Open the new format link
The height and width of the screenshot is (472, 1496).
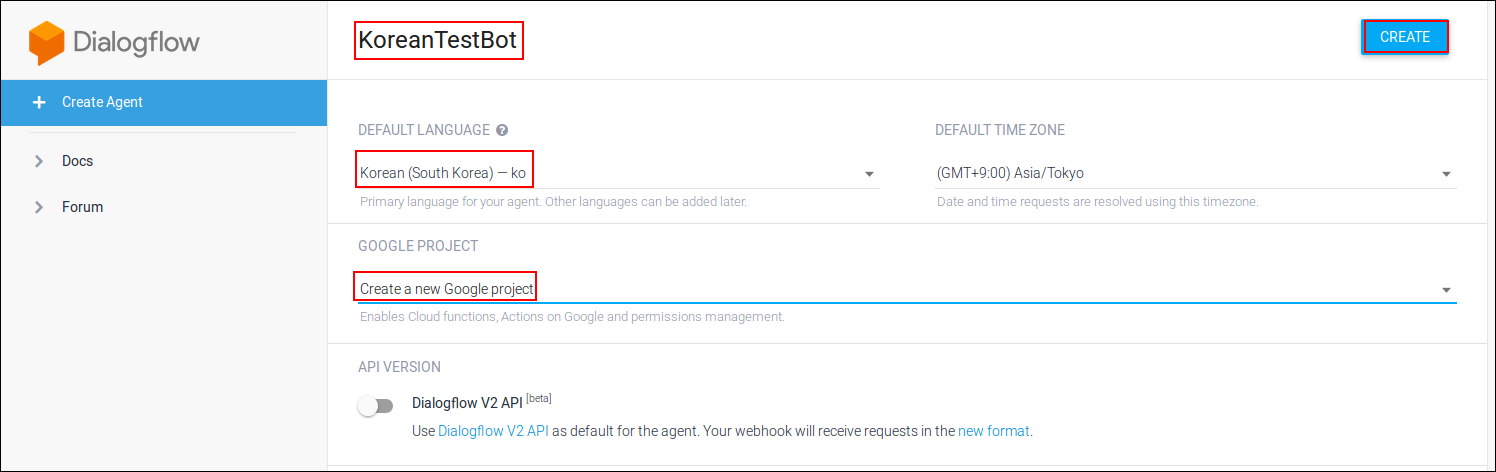click(x=993, y=432)
